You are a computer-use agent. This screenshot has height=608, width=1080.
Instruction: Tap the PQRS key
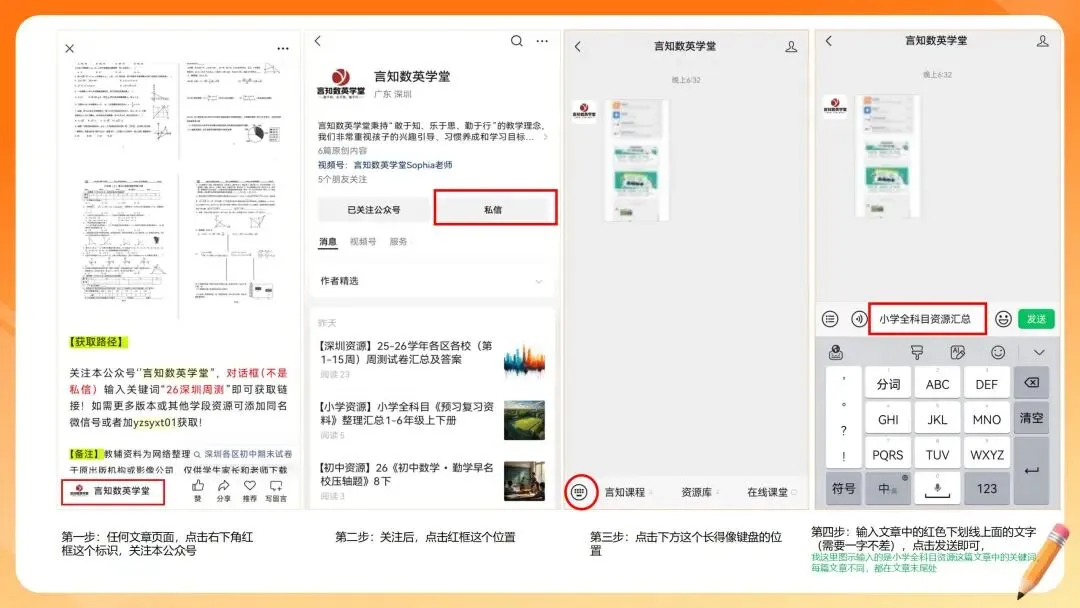pyautogui.click(x=888, y=454)
